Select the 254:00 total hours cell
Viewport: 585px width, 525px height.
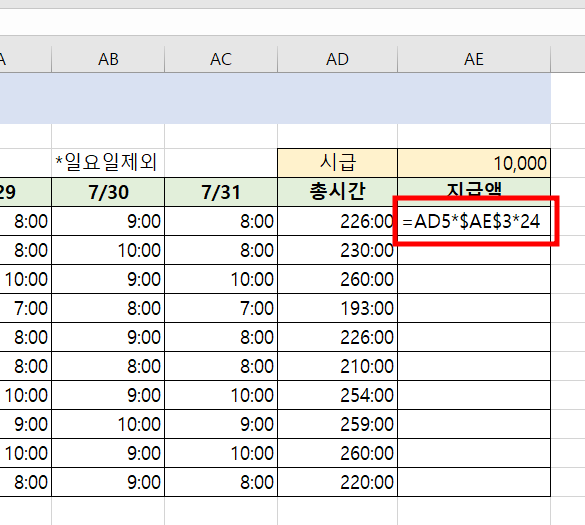tap(337, 395)
